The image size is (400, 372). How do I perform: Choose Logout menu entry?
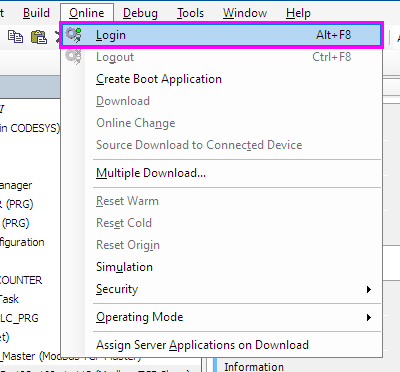(221, 57)
